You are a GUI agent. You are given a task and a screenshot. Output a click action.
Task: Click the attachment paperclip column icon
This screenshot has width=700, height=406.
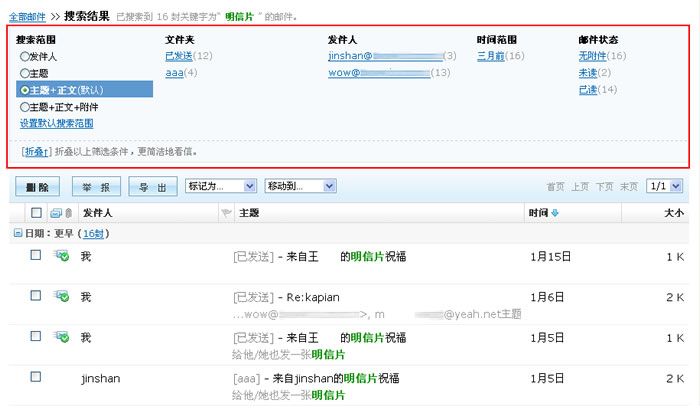(68, 213)
